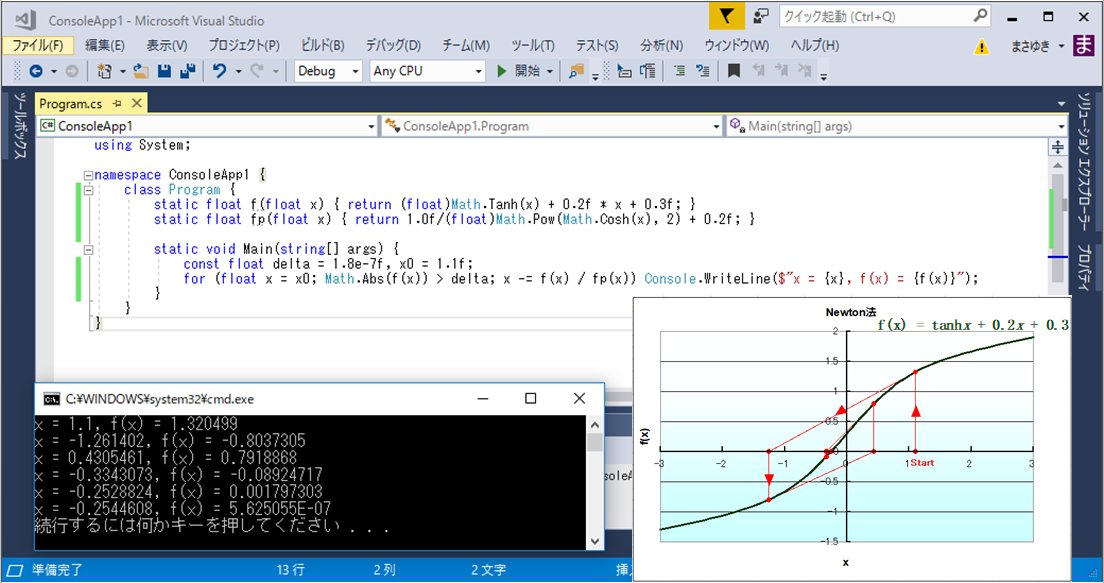Image resolution: width=1104 pixels, height=583 pixels.
Task: Click the Quick Launch search magnifier icon
Action: tap(980, 15)
